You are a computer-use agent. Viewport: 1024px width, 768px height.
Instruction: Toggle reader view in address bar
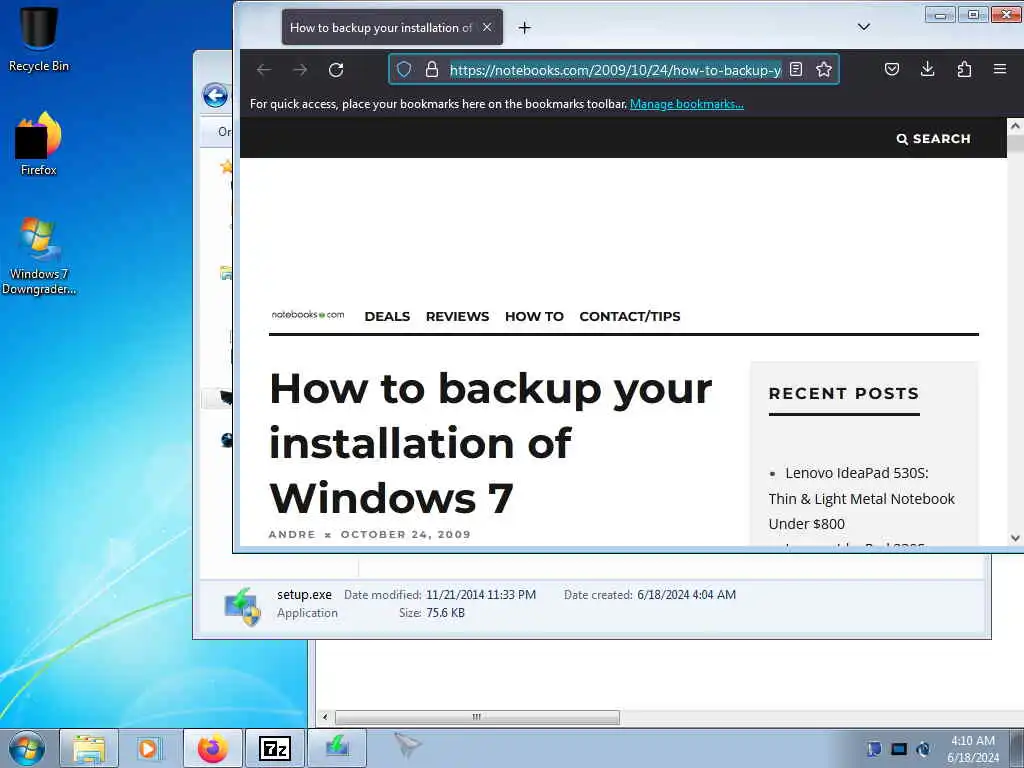(x=795, y=69)
